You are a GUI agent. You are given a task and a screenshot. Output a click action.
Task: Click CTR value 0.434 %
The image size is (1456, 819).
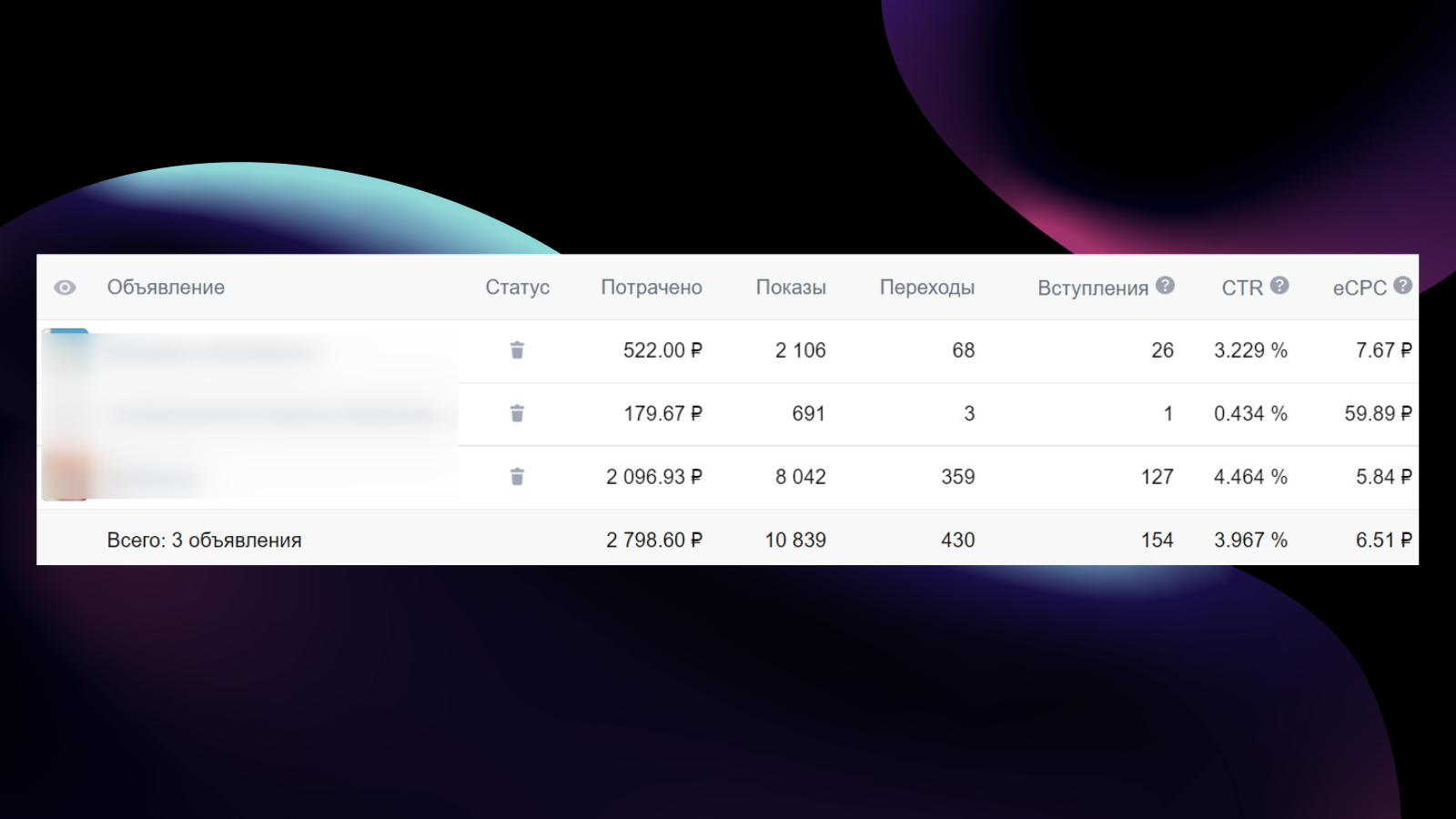tap(1251, 414)
